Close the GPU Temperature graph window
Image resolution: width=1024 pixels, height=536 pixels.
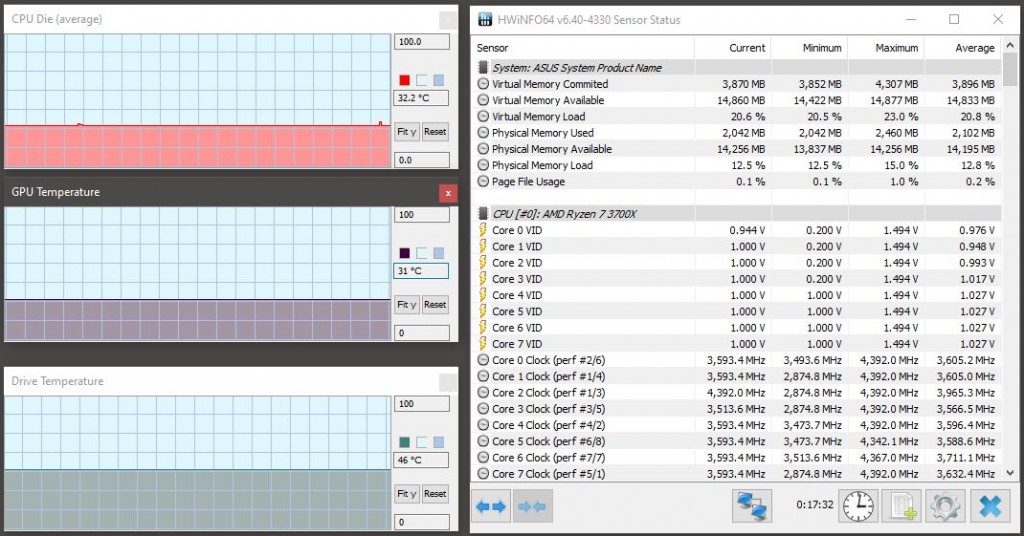(x=448, y=193)
